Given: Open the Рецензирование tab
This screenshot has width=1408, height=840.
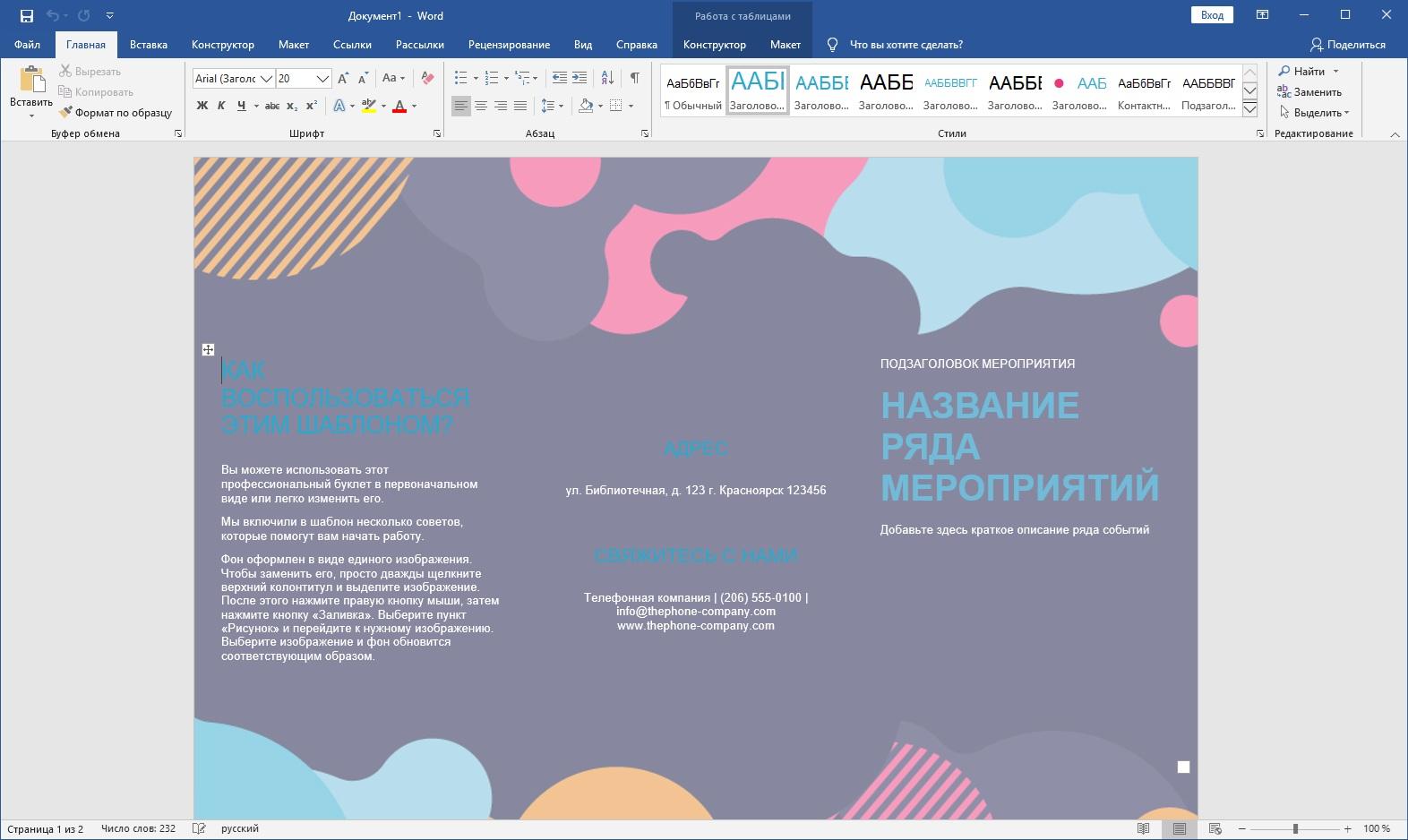Looking at the screenshot, I should pos(509,45).
